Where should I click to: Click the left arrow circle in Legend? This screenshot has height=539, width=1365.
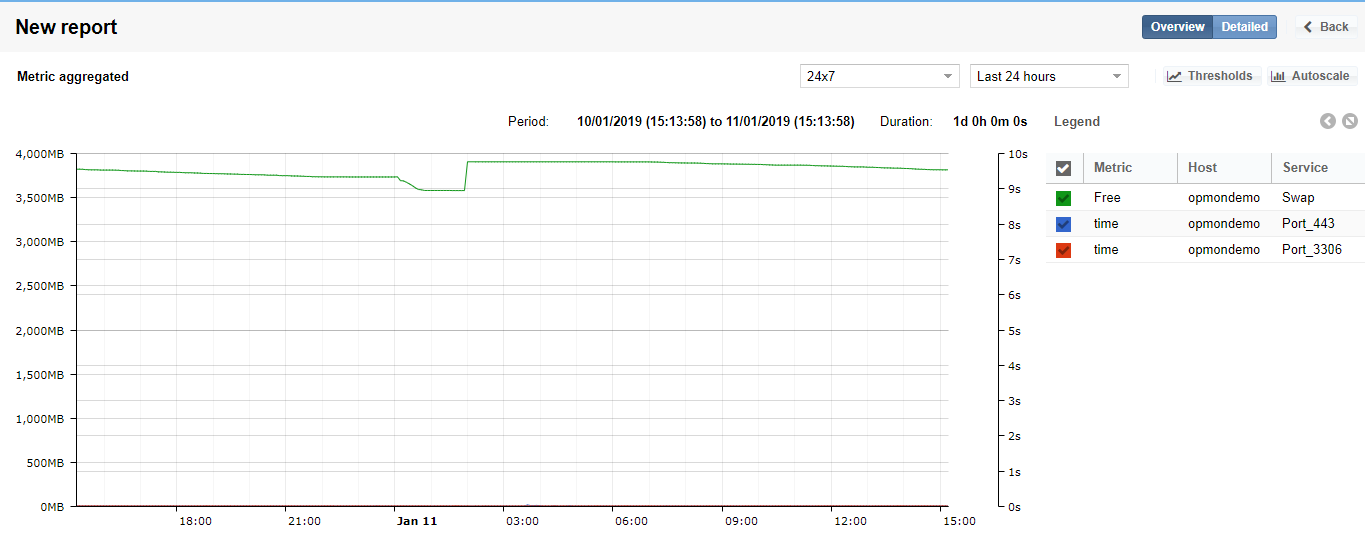coord(1328,121)
